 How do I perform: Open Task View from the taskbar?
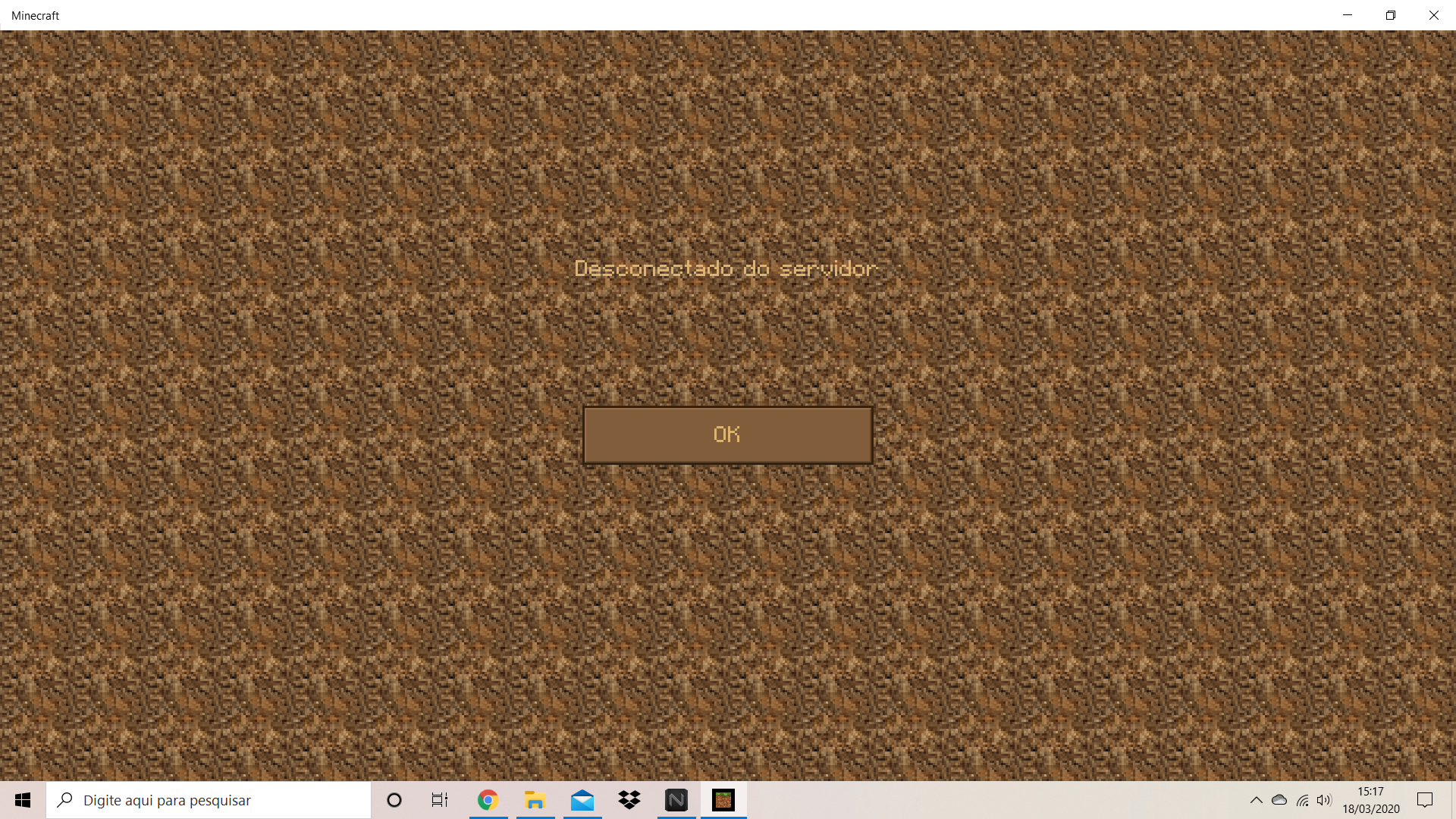coord(440,800)
